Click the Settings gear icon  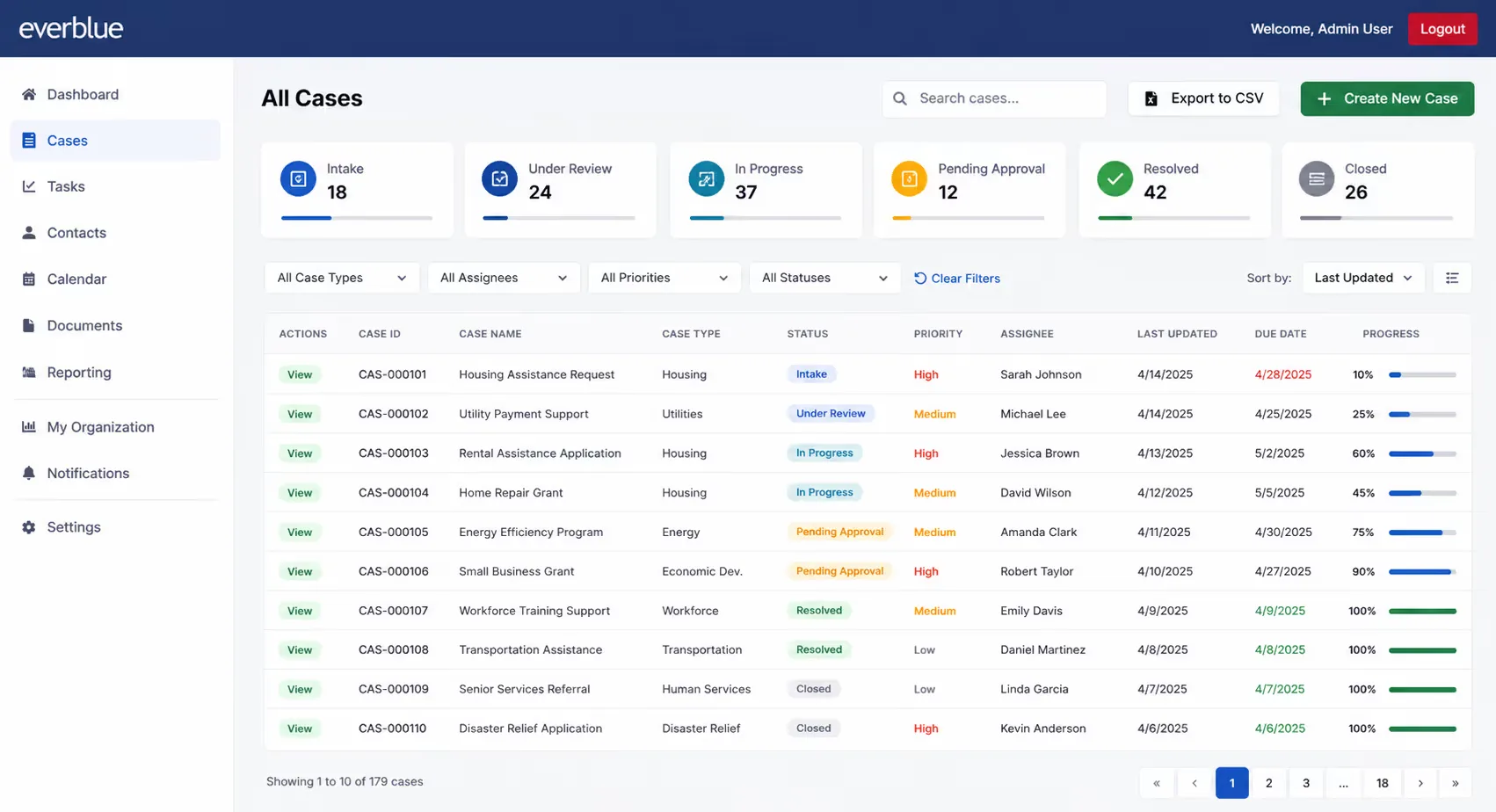pyautogui.click(x=29, y=527)
